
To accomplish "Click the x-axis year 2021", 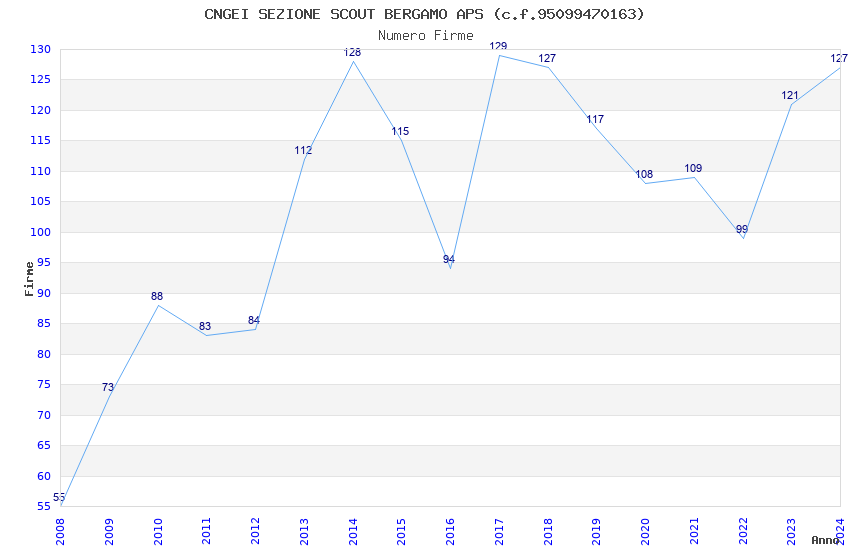I will coord(694,532).
